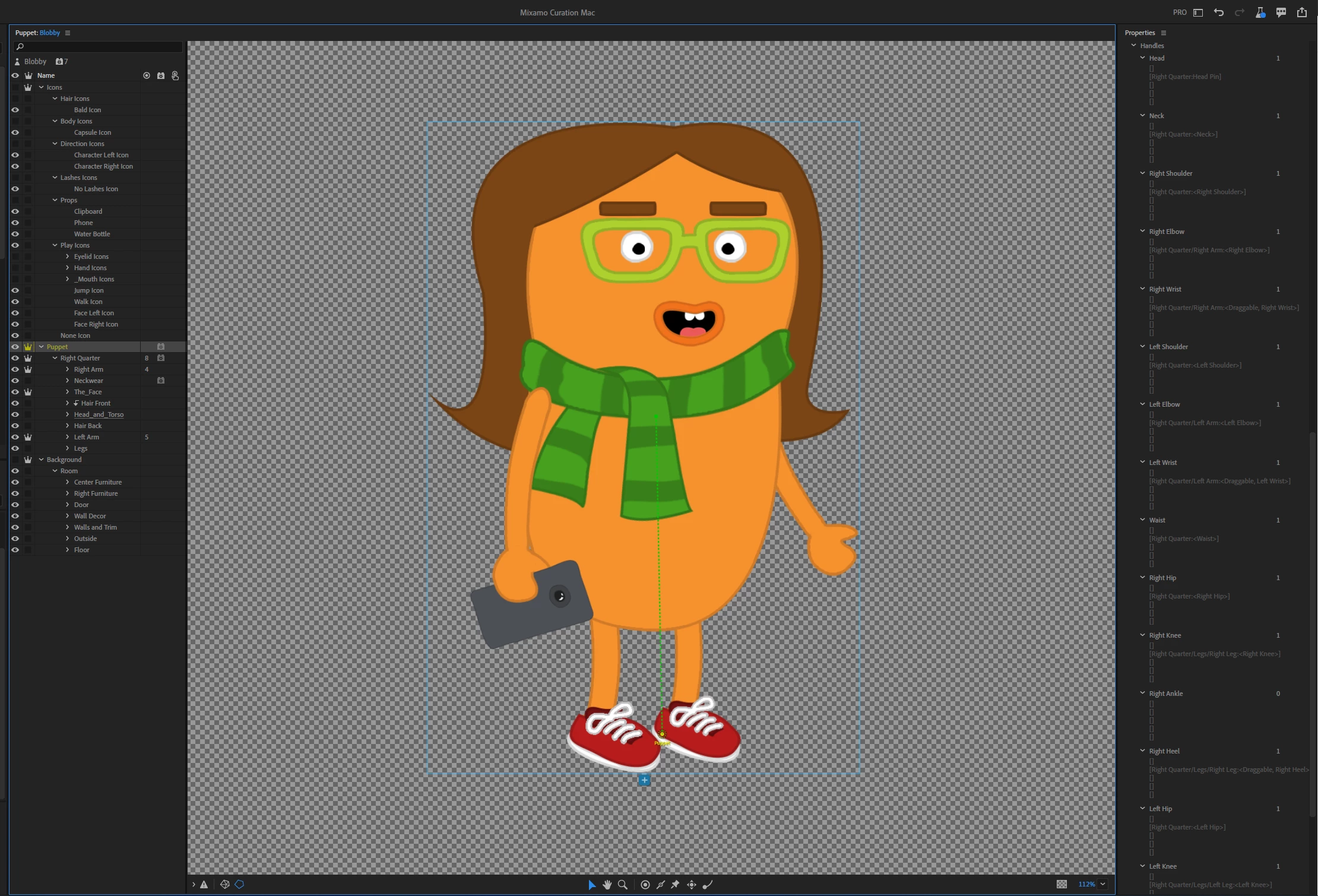1318x896 pixels.
Task: Open the feedback speech bubble icon
Action: click(1281, 12)
